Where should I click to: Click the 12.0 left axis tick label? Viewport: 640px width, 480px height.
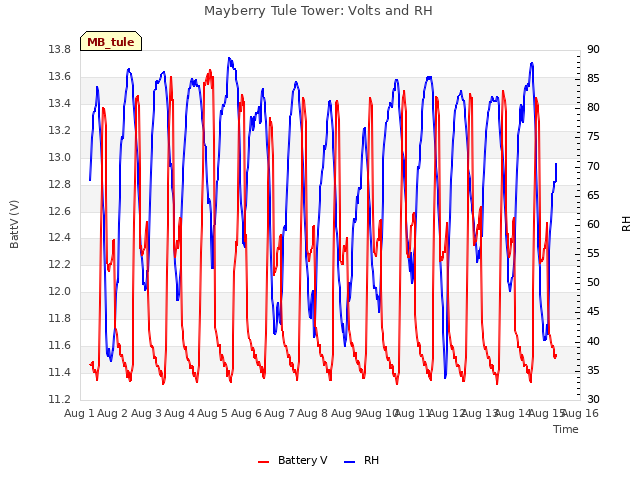coord(59,291)
